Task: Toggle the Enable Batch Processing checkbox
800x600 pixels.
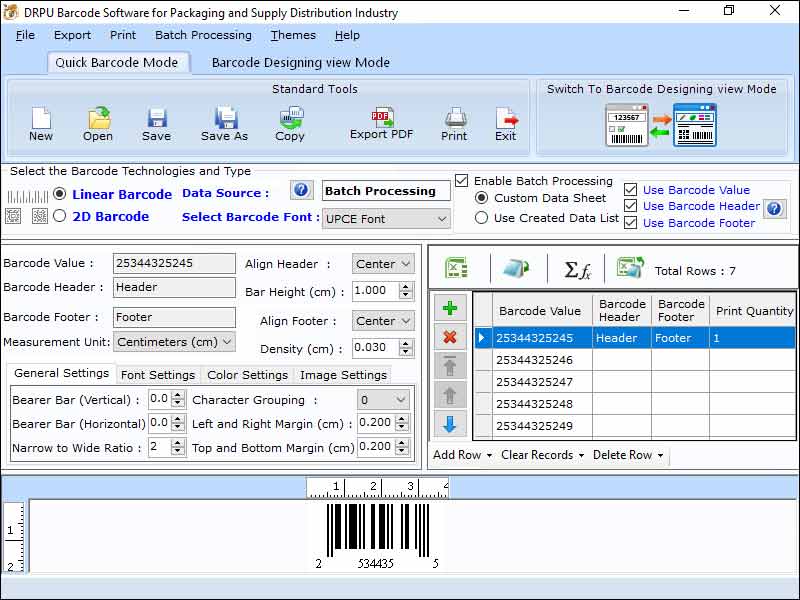Action: (461, 182)
